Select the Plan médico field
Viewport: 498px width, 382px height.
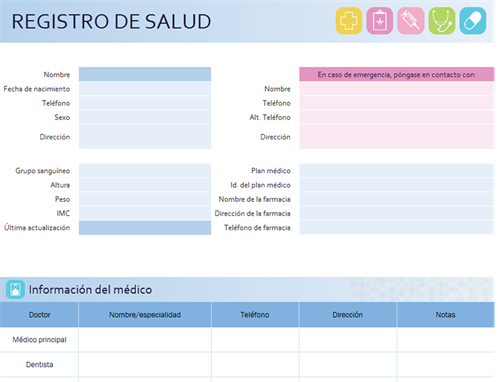pyautogui.click(x=396, y=171)
